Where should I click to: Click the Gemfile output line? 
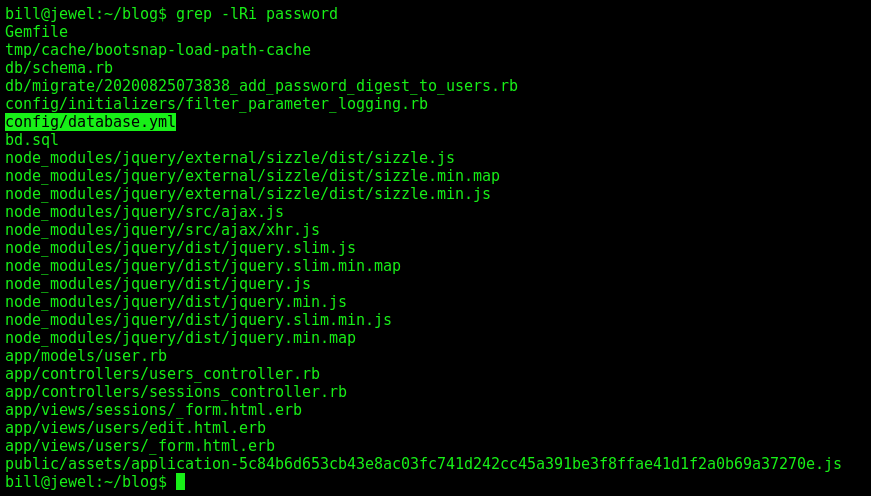(37, 32)
